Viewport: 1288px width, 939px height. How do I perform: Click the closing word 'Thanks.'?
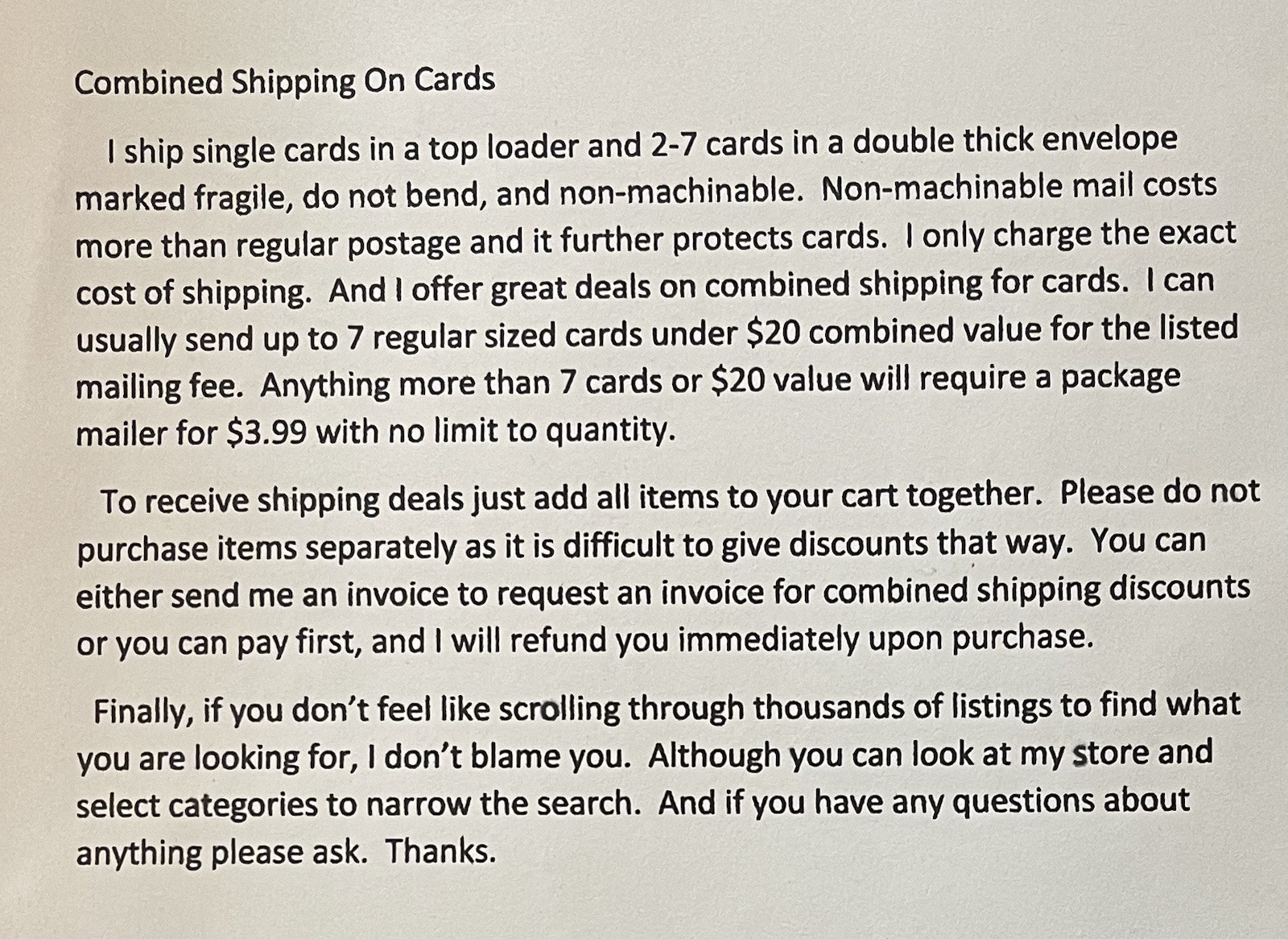tap(440, 851)
